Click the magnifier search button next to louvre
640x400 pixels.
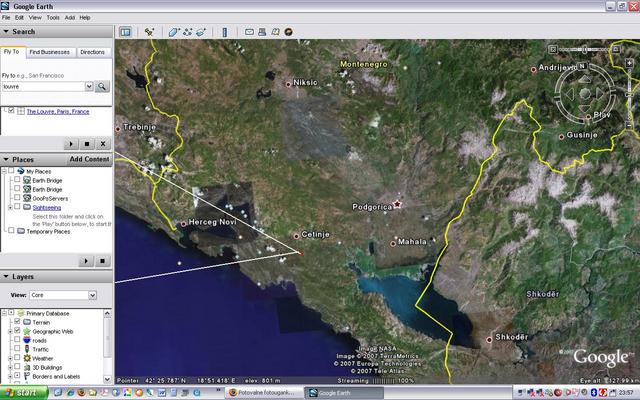102,87
